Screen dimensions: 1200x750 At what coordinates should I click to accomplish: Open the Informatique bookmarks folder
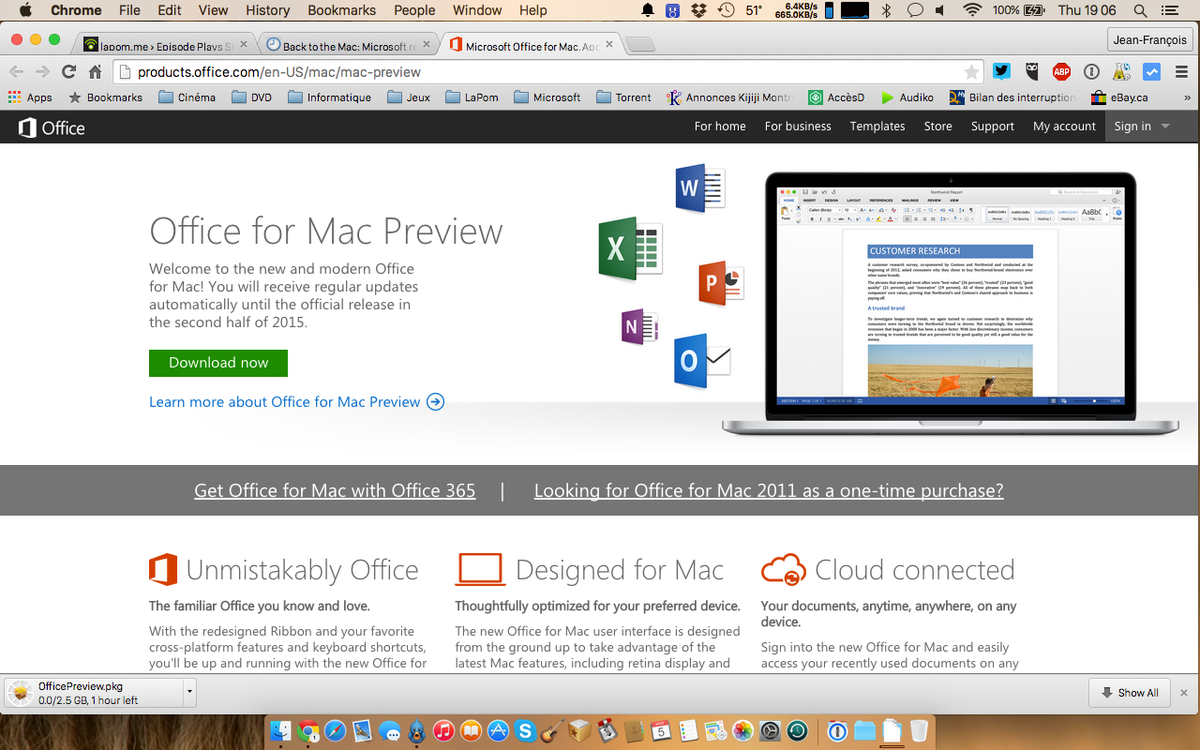330,98
